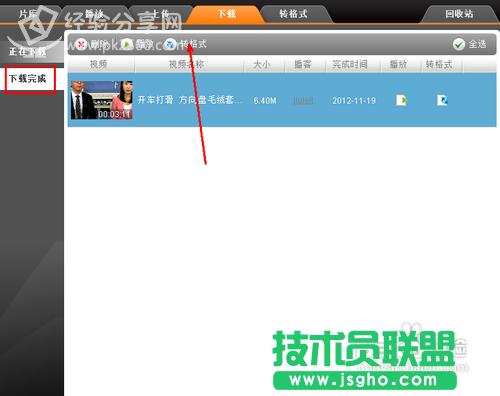
Task: Open the 转格式 top tab
Action: pyautogui.click(x=293, y=14)
